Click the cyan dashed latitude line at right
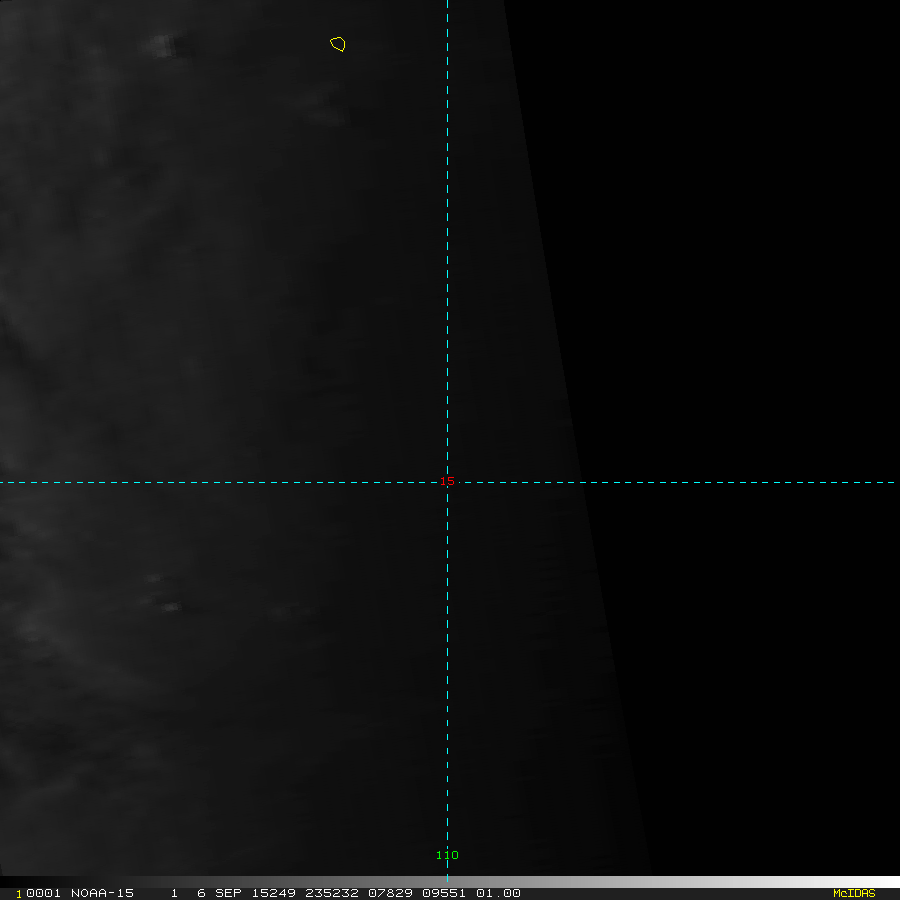Image resolution: width=900 pixels, height=900 pixels. (x=750, y=482)
